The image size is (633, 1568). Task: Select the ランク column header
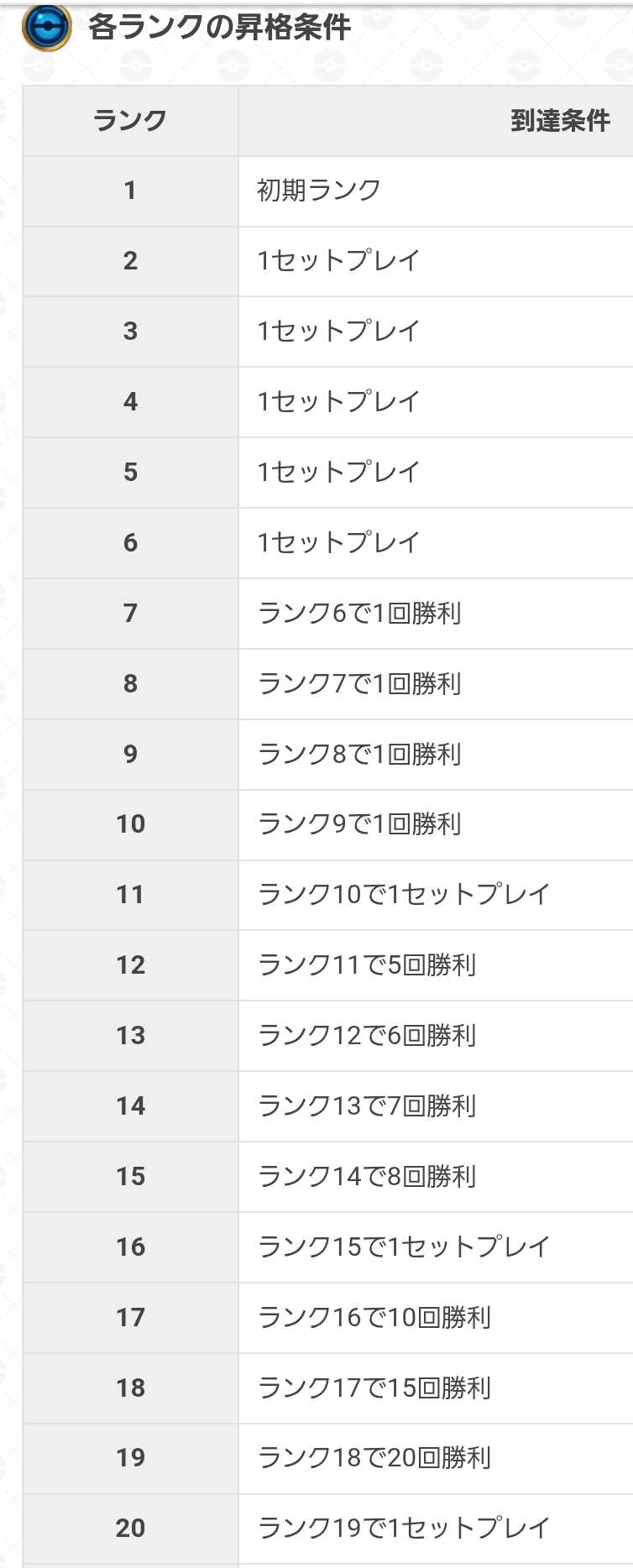130,121
